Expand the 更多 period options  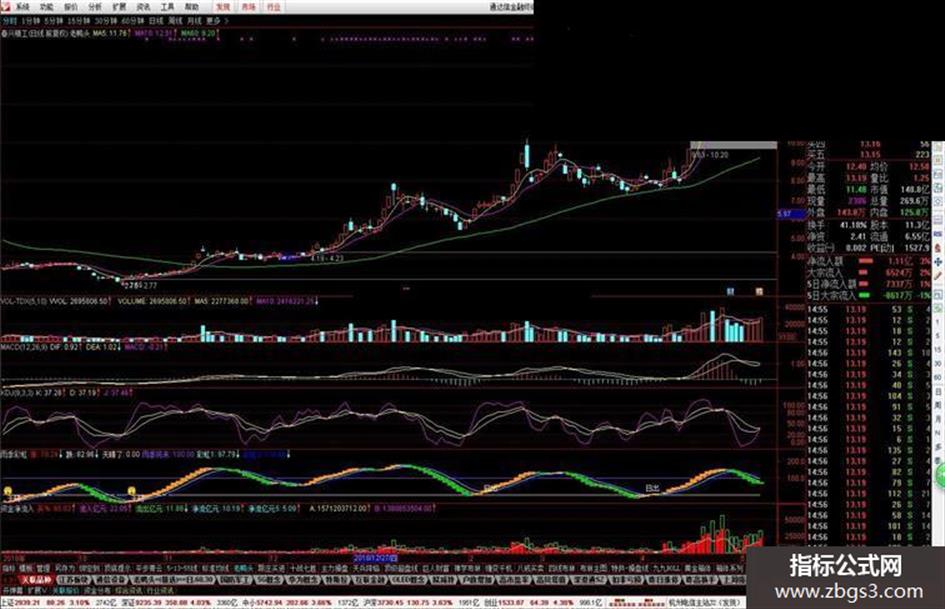pyautogui.click(x=216, y=21)
